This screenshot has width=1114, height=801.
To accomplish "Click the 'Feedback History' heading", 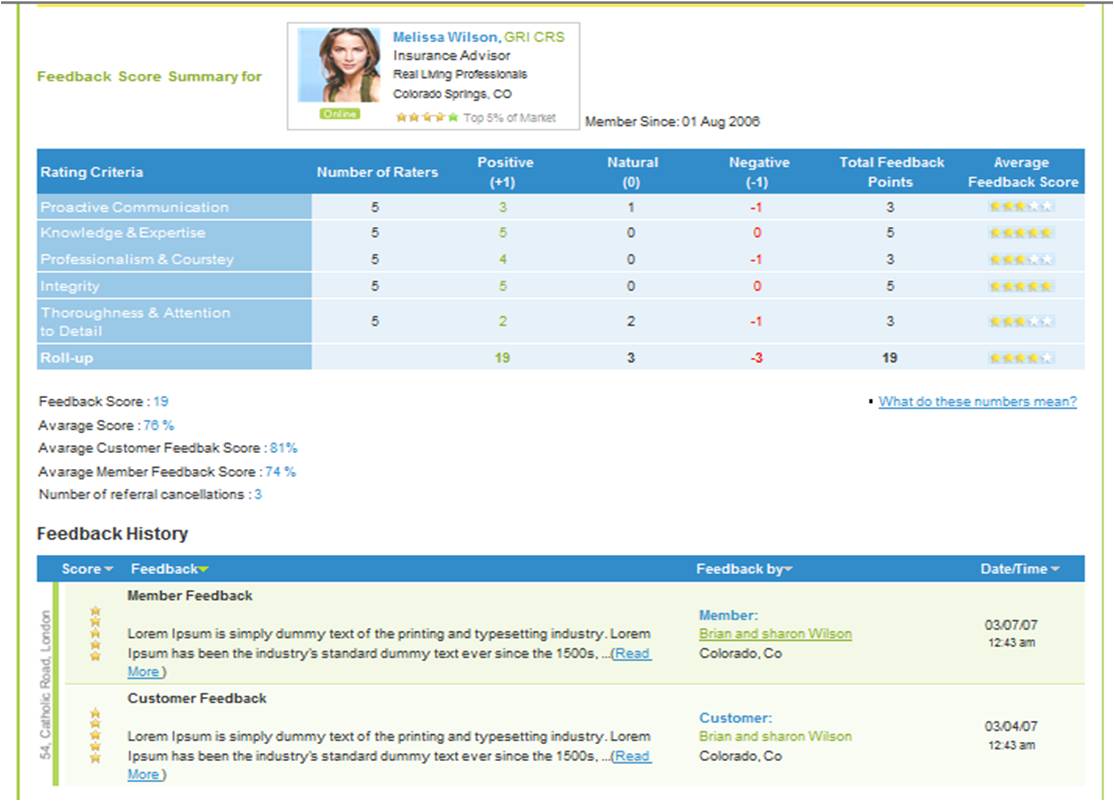I will 112,534.
